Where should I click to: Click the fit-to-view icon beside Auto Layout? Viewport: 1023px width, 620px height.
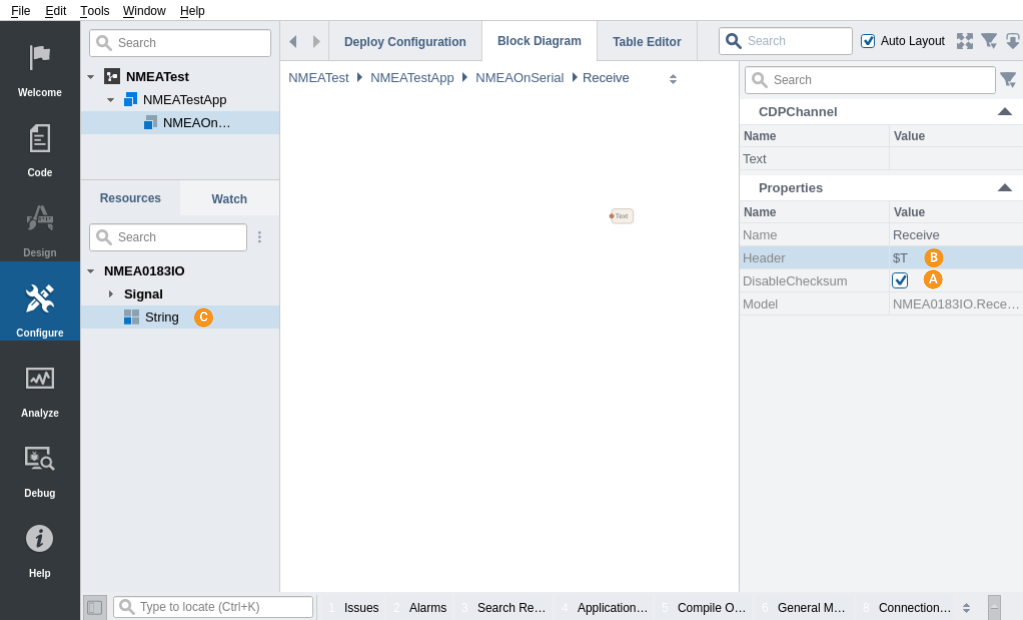click(964, 41)
